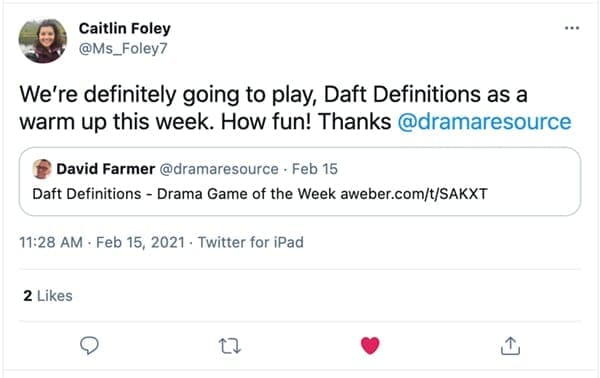View Caitlin Foley's profile picture
Image resolution: width=600 pixels, height=378 pixels.
coord(42,41)
